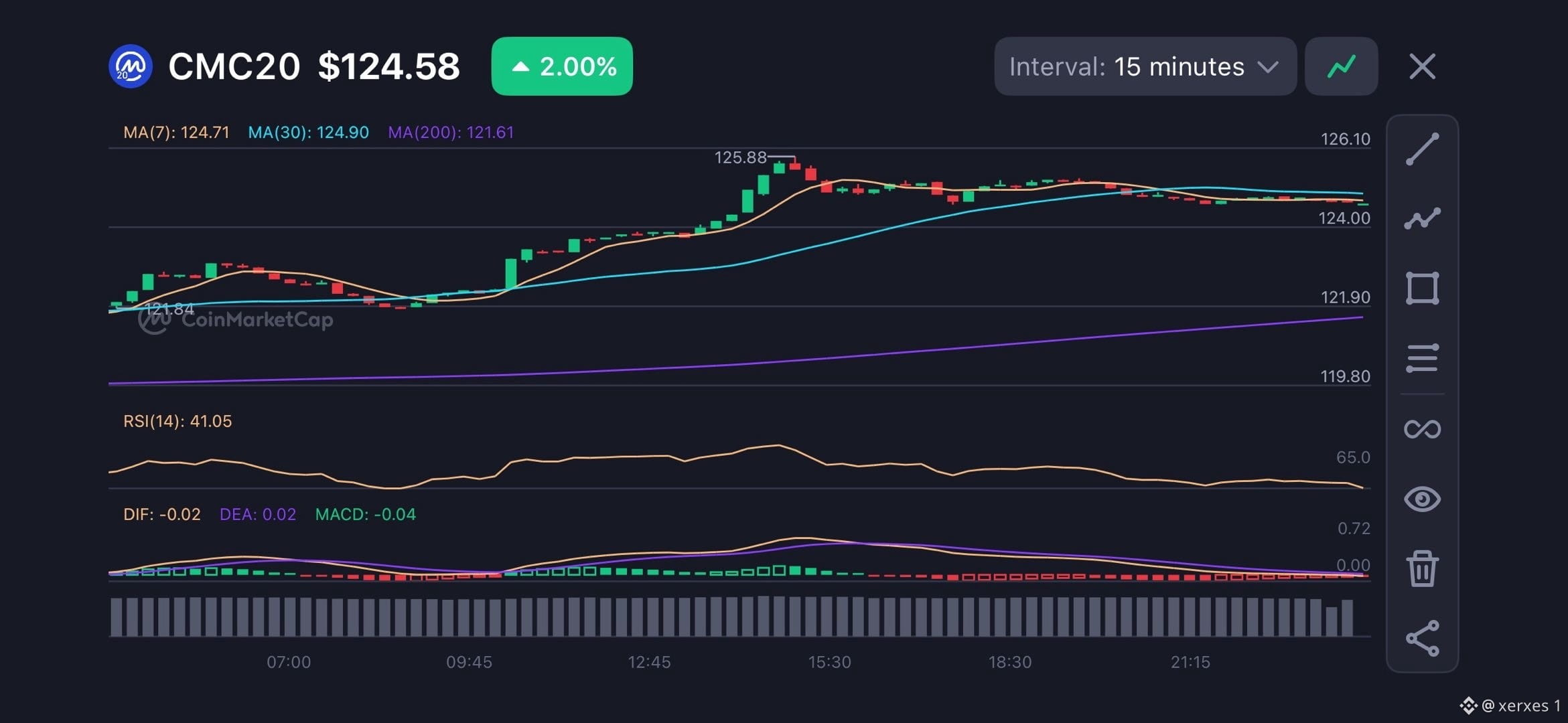The height and width of the screenshot is (723, 1568).
Task: Click the 124.00 price axis label
Action: coord(1344,218)
